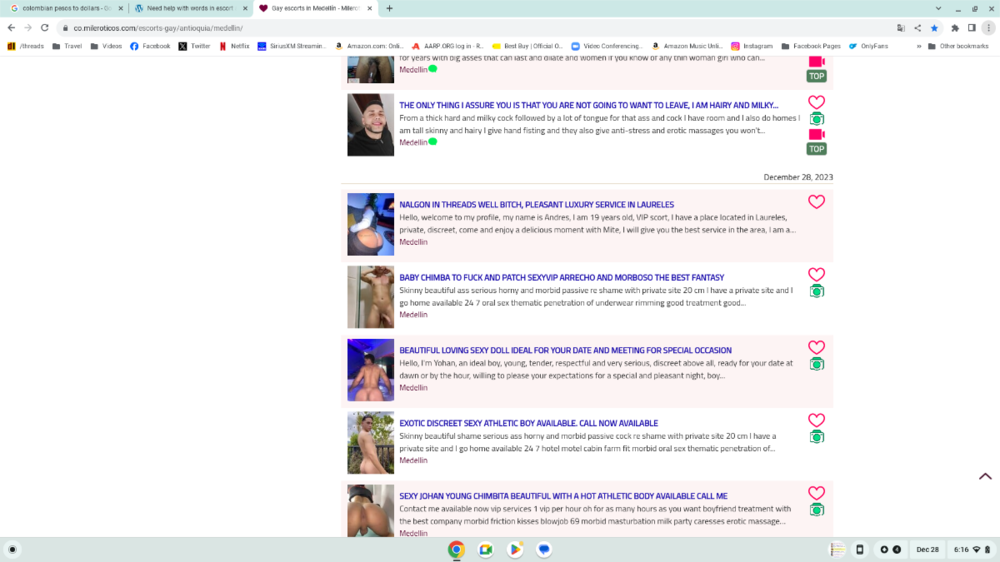Open the Extensions puzzle icon
Viewport: 1000px width, 562px height.
point(955,28)
